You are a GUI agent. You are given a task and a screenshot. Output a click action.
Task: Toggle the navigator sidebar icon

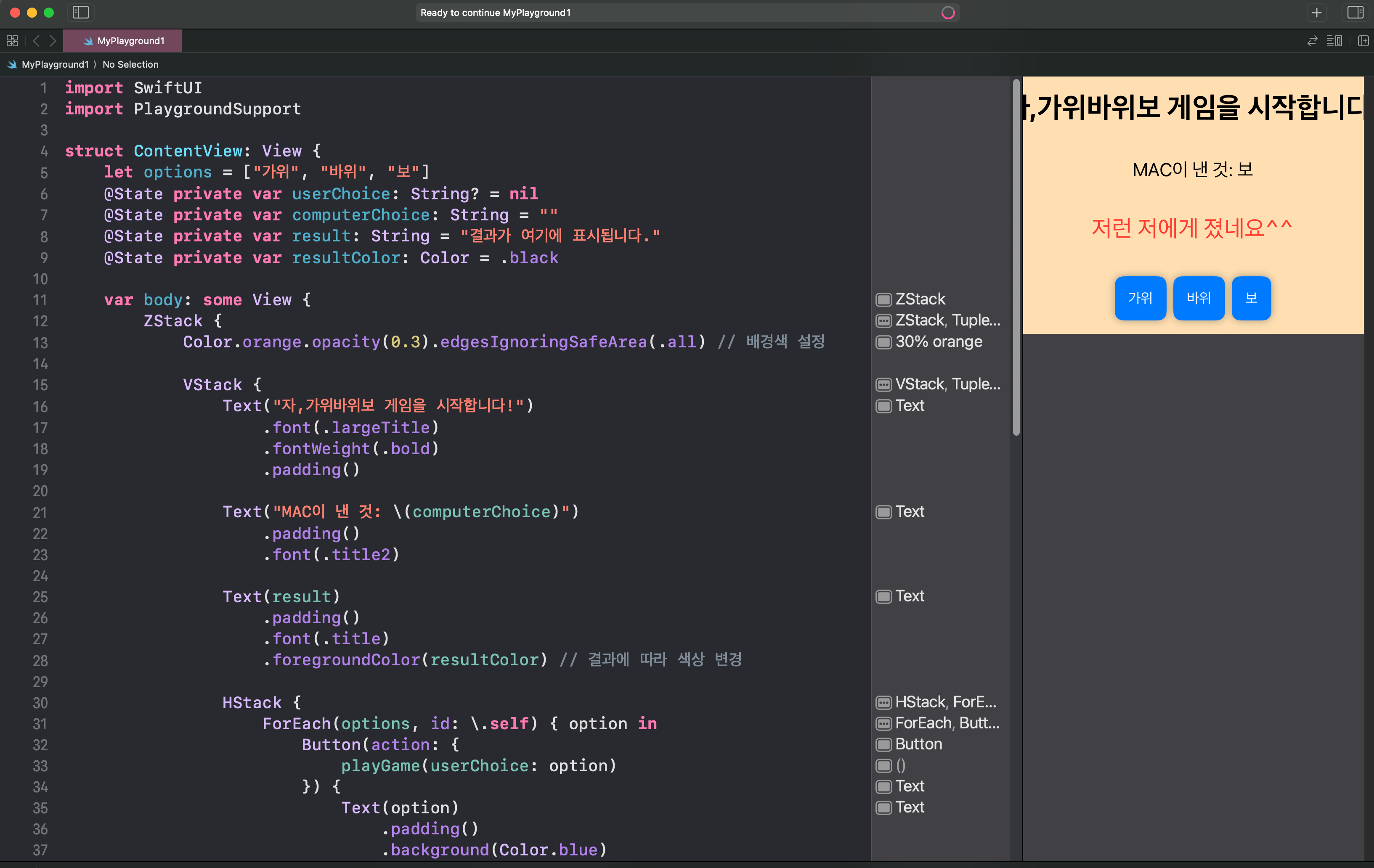(80, 12)
